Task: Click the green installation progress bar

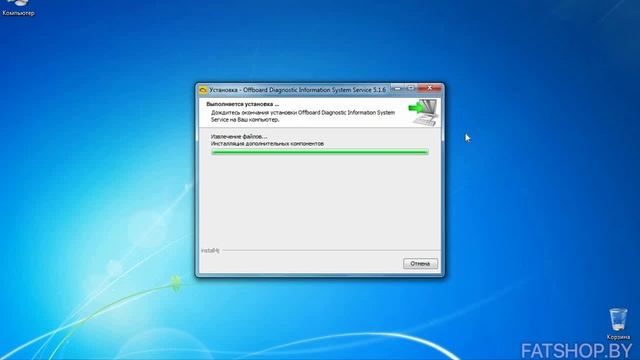Action: pos(320,152)
